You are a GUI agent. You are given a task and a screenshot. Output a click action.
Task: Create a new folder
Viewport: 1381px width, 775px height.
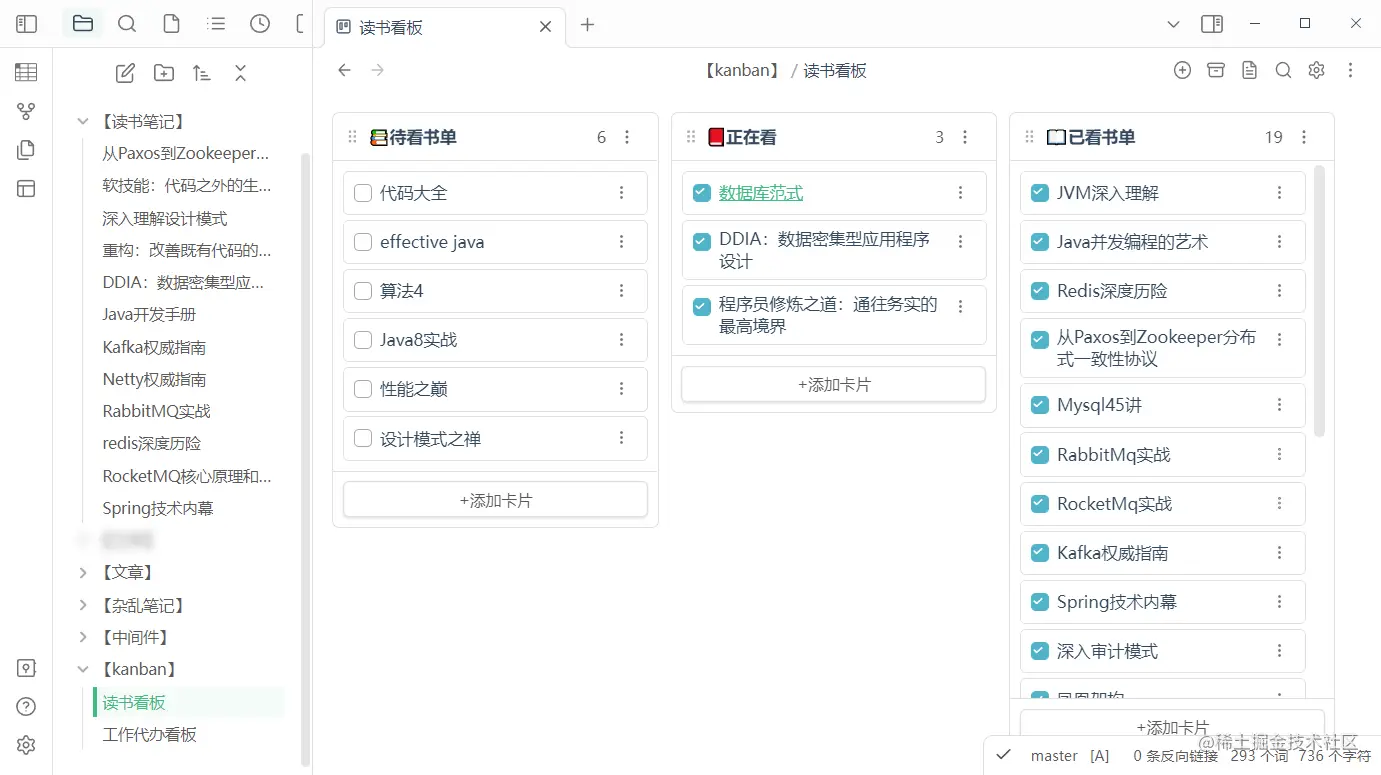click(x=163, y=73)
